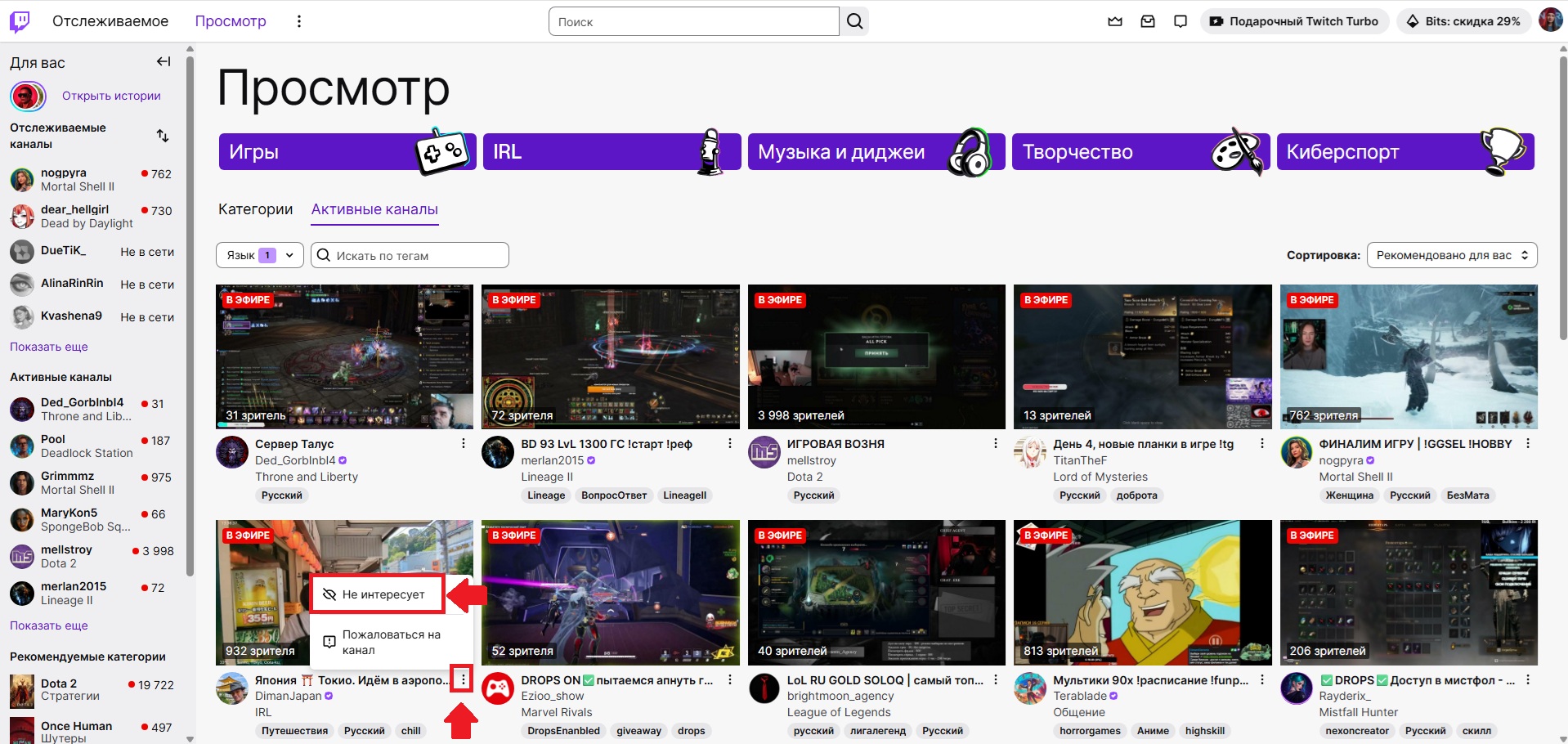The height and width of the screenshot is (744, 1568).
Task: Open options for Сервер Талус stream
Action: tap(464, 443)
